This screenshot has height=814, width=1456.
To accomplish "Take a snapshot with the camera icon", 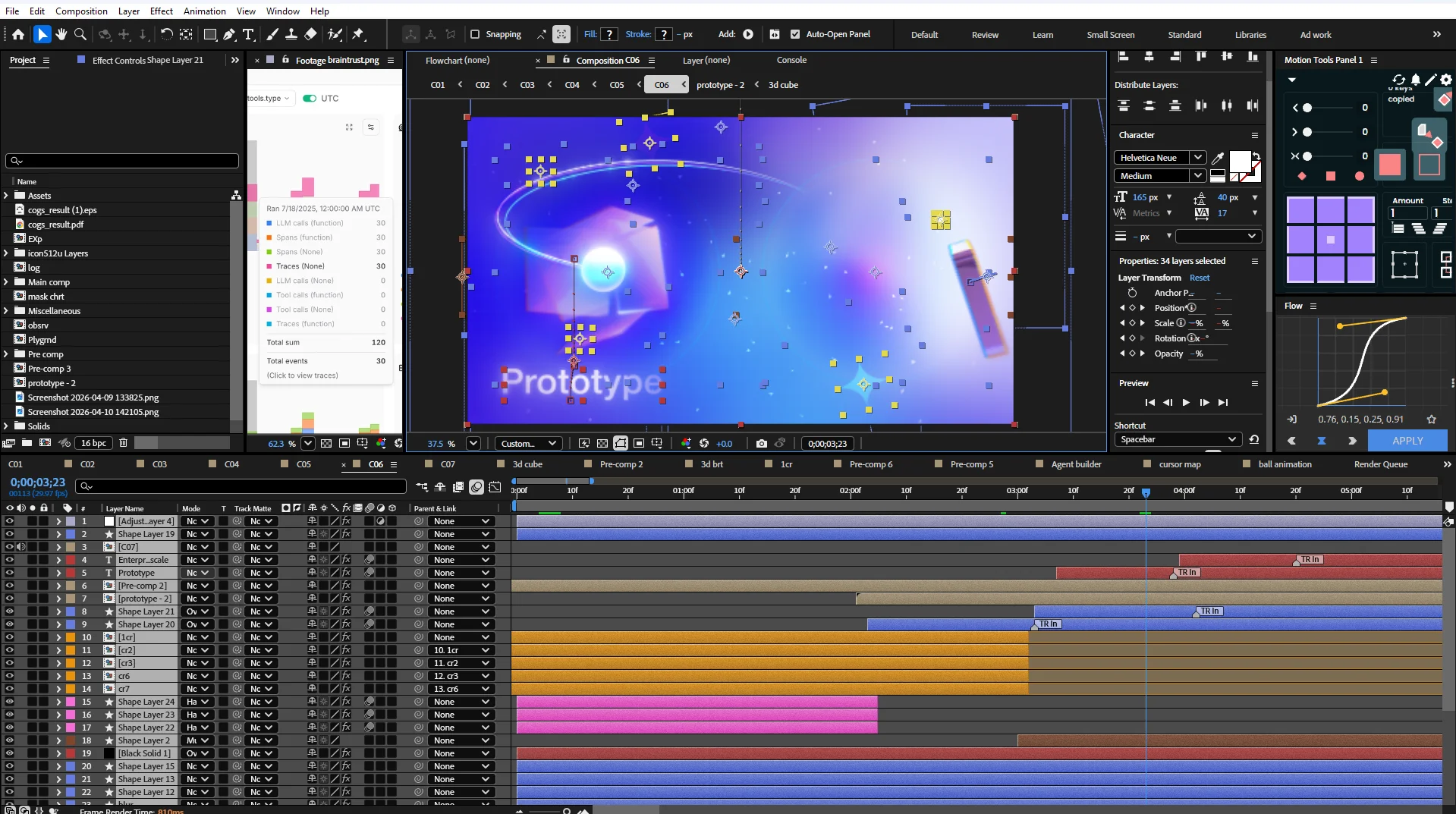I will (761, 443).
